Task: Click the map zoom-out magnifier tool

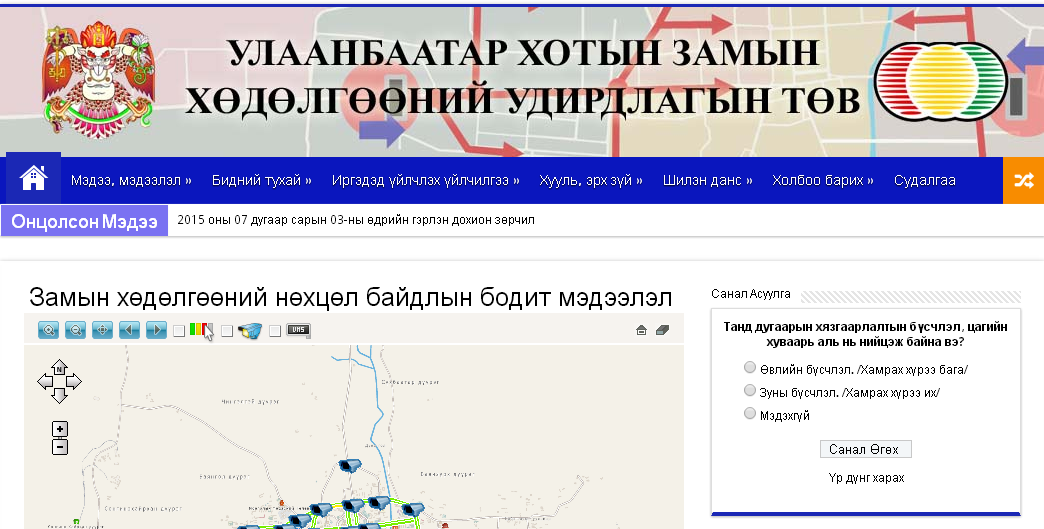Action: tap(75, 330)
